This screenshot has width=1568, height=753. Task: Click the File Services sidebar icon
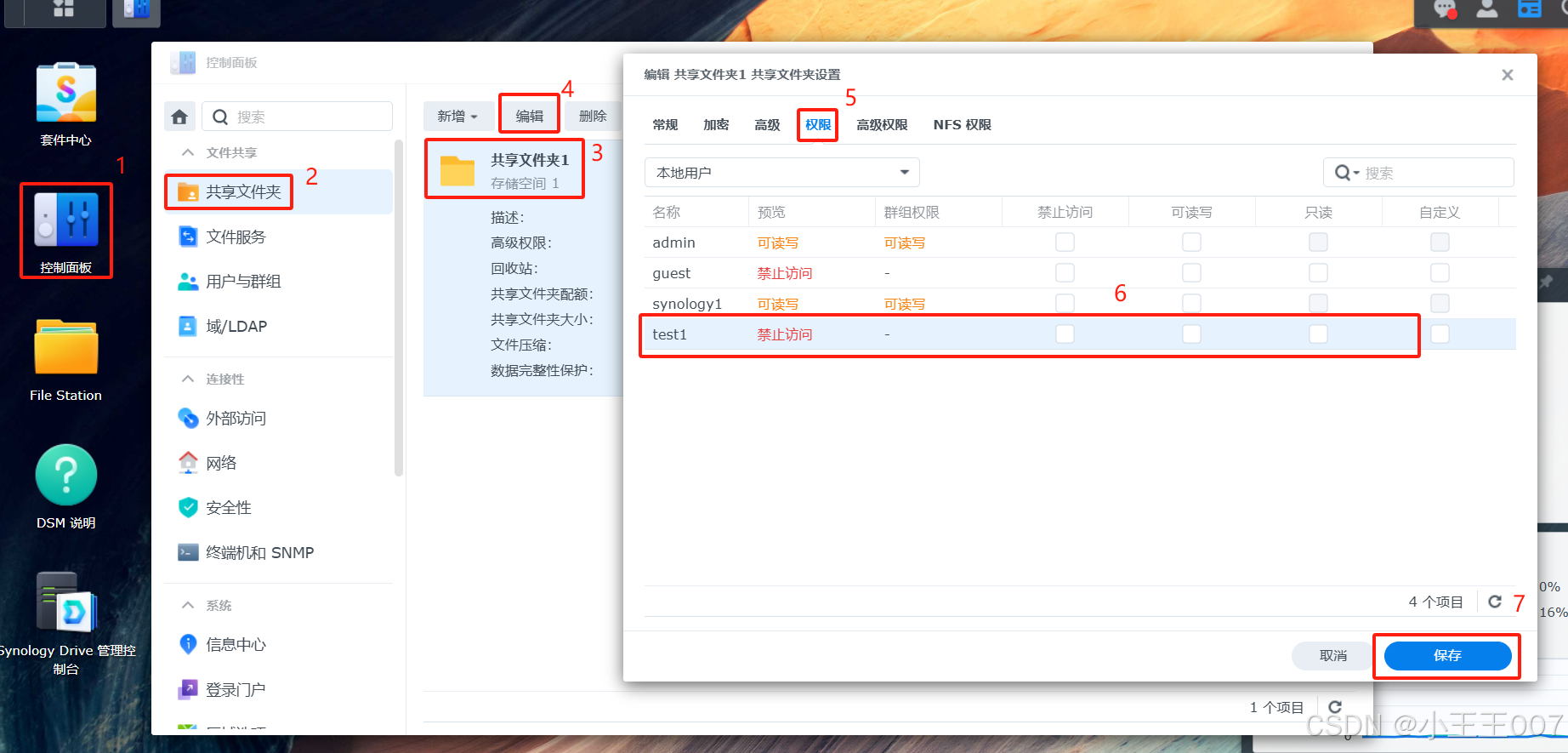(188, 237)
